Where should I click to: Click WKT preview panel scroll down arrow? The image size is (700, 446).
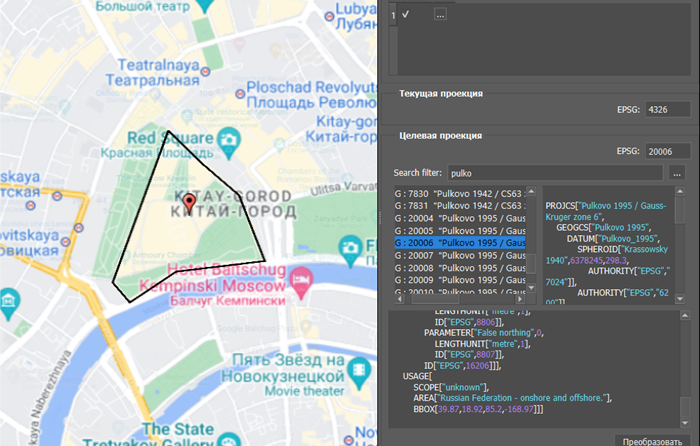click(x=680, y=299)
